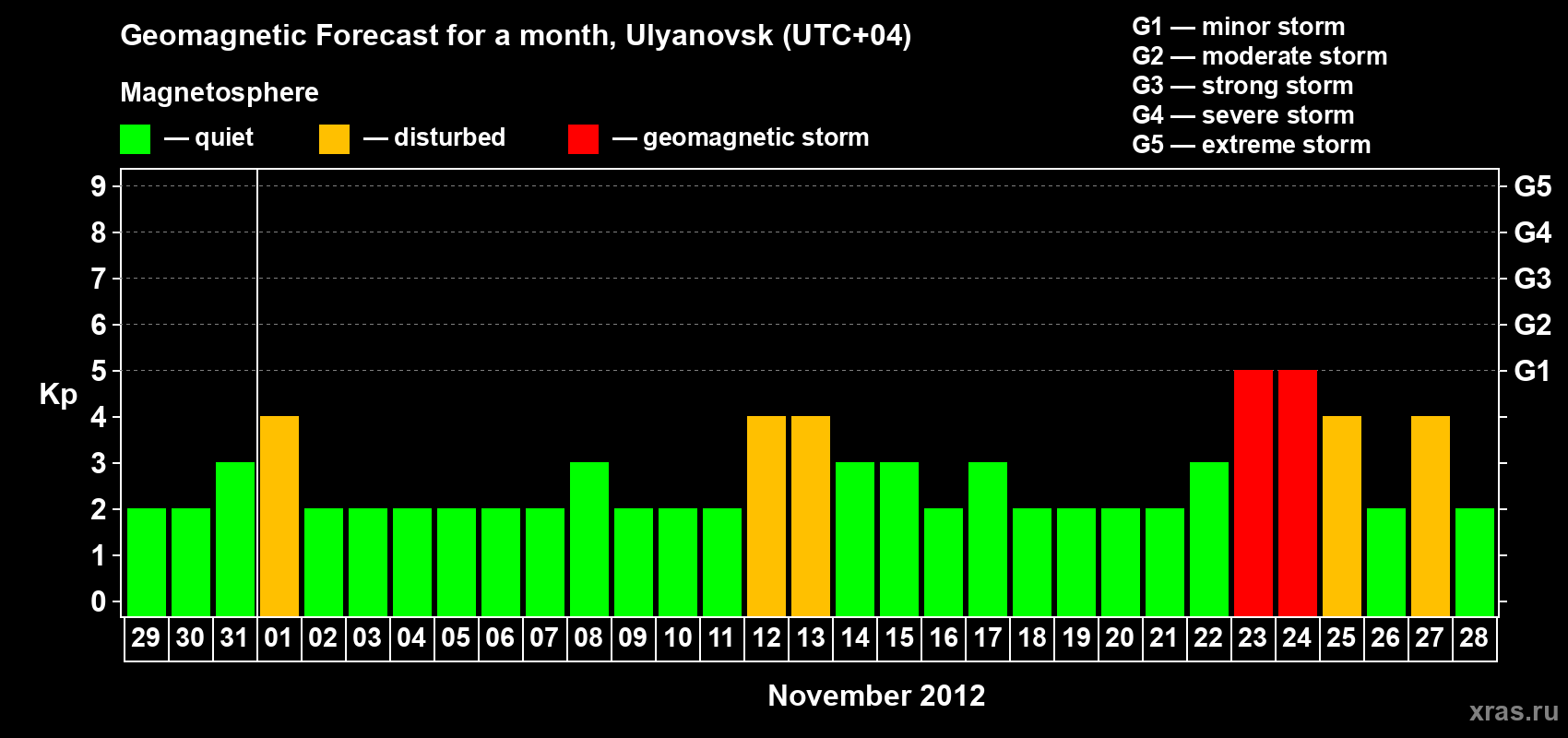The image size is (1568, 738).
Task: Select the red bar for day 24
Action: [1298, 493]
